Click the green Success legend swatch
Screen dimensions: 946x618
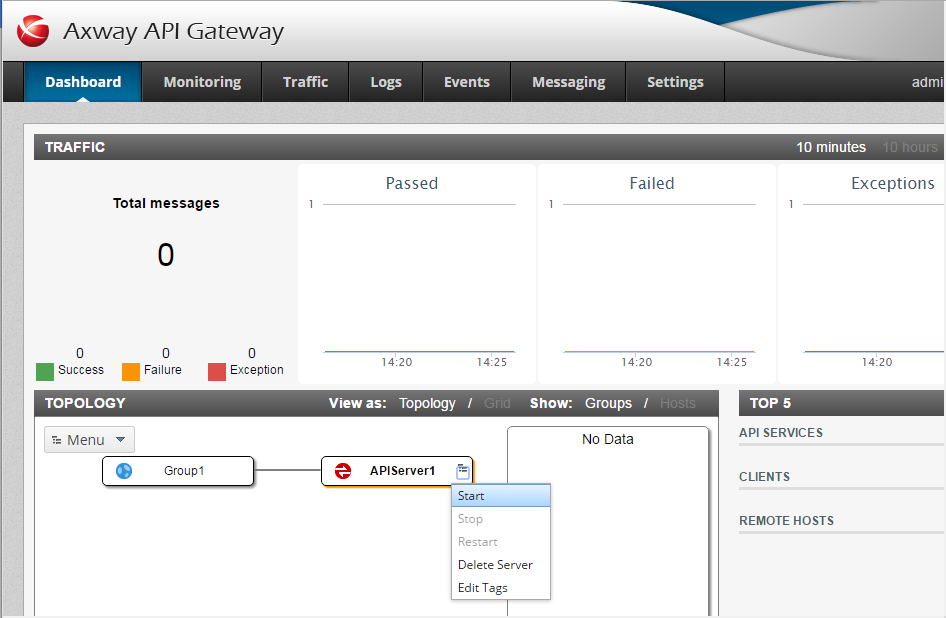pos(45,371)
